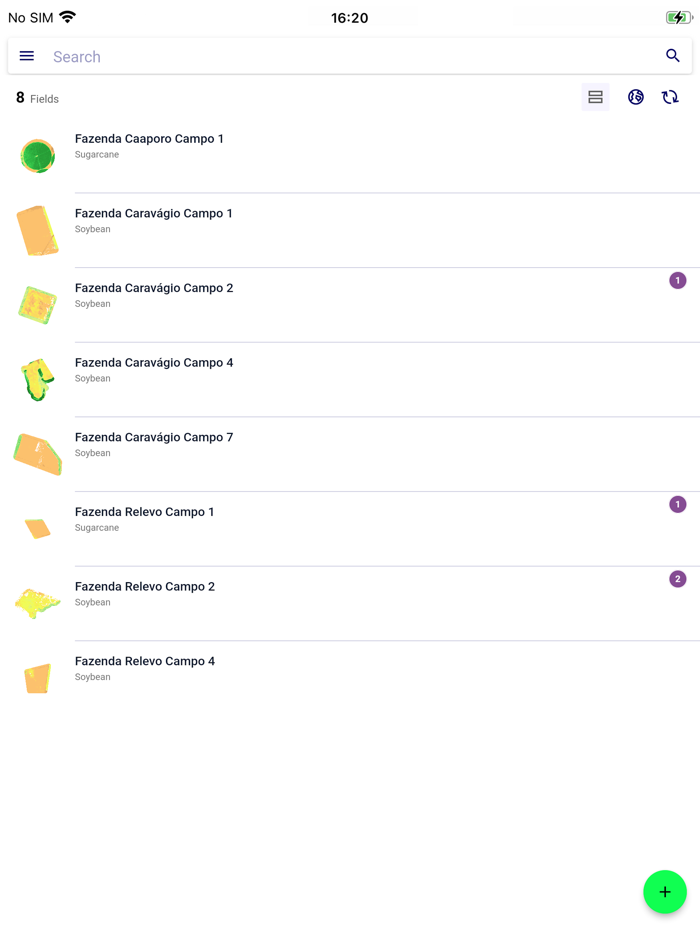Tap the battery charging indicator

click(x=680, y=16)
